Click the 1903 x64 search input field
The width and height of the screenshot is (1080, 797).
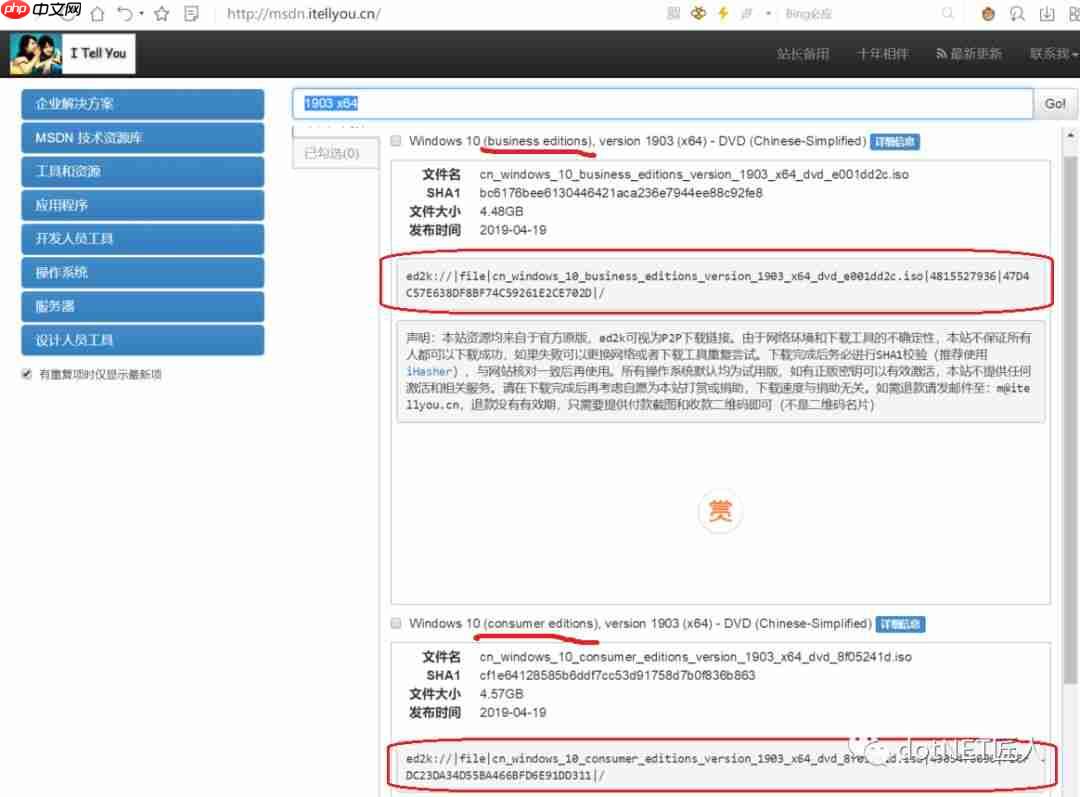(x=661, y=104)
